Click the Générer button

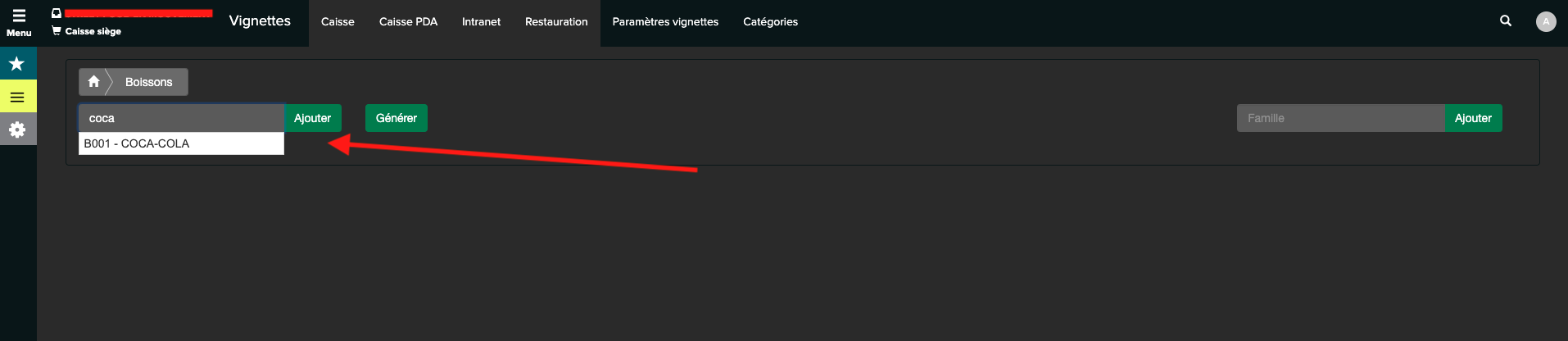click(x=397, y=118)
